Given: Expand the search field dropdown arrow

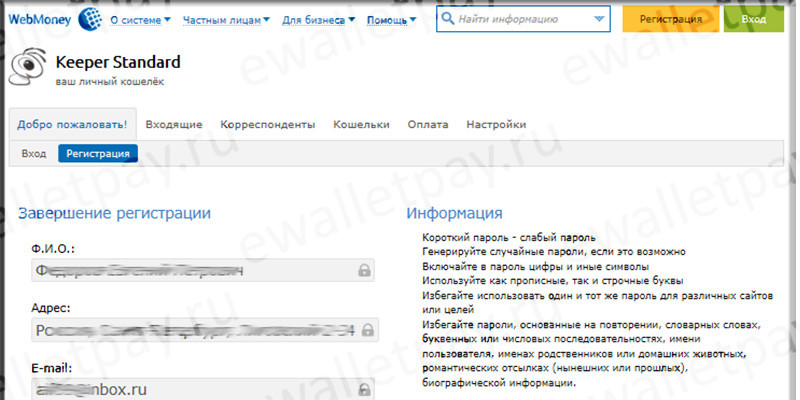Looking at the screenshot, I should pyautogui.click(x=599, y=19).
